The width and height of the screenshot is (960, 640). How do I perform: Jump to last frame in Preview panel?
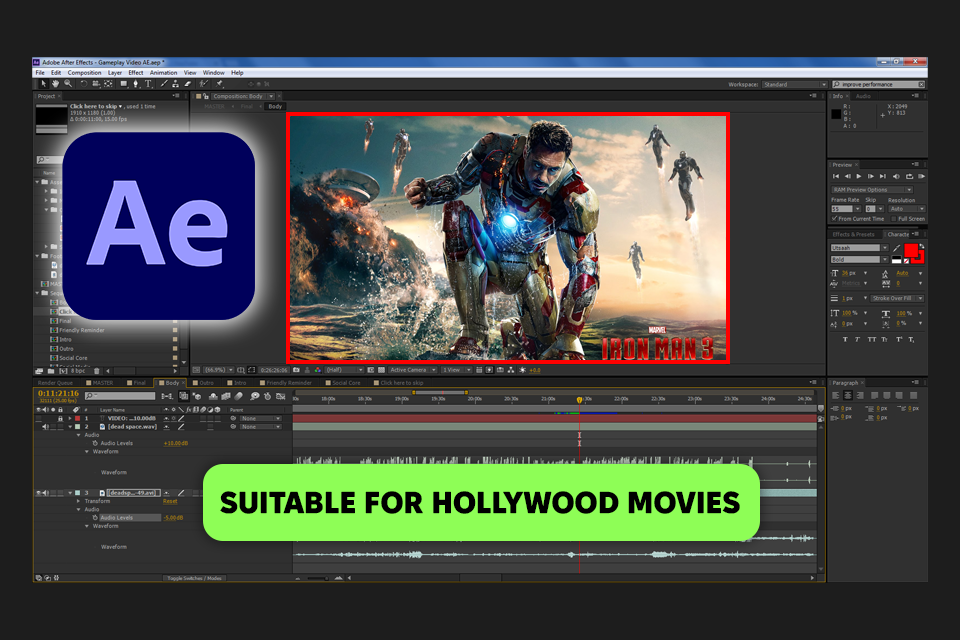pyautogui.click(x=883, y=176)
